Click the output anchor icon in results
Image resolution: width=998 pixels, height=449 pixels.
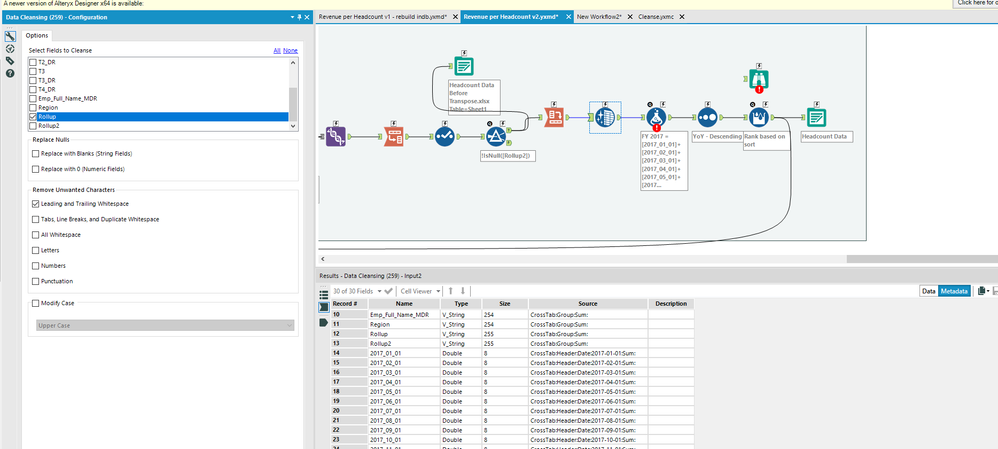coord(323,323)
